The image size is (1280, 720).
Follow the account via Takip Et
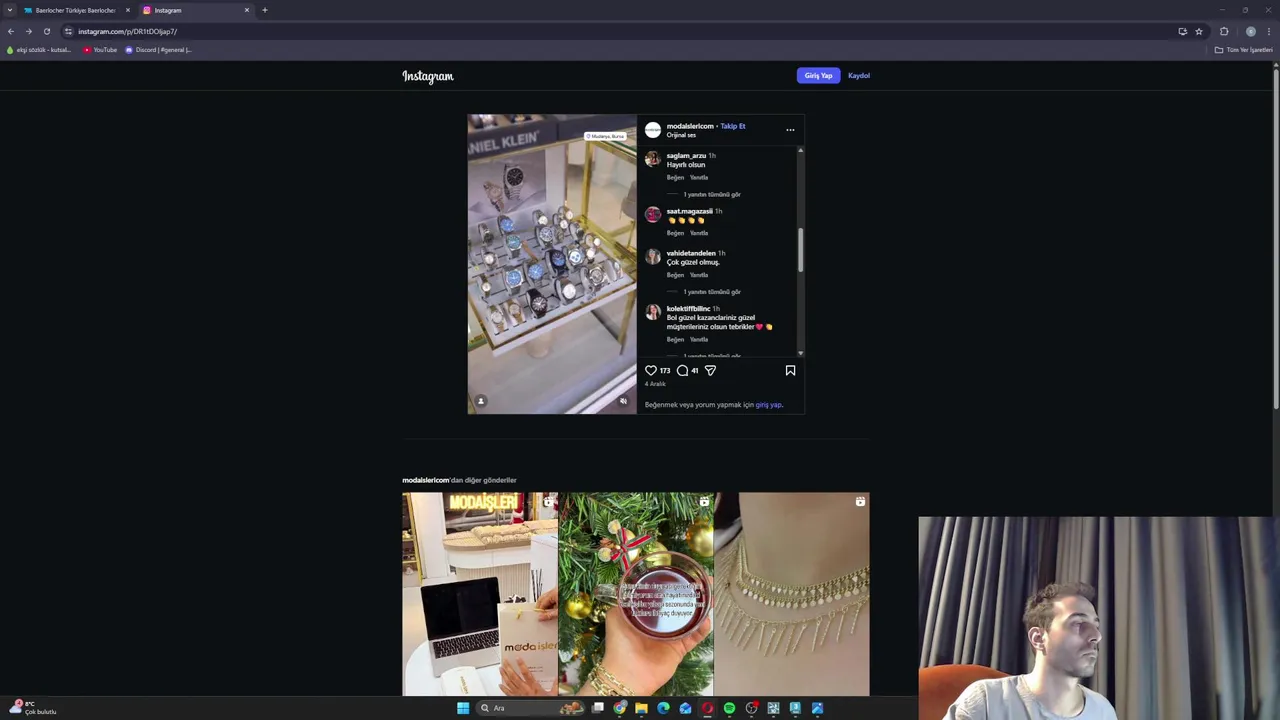point(733,126)
